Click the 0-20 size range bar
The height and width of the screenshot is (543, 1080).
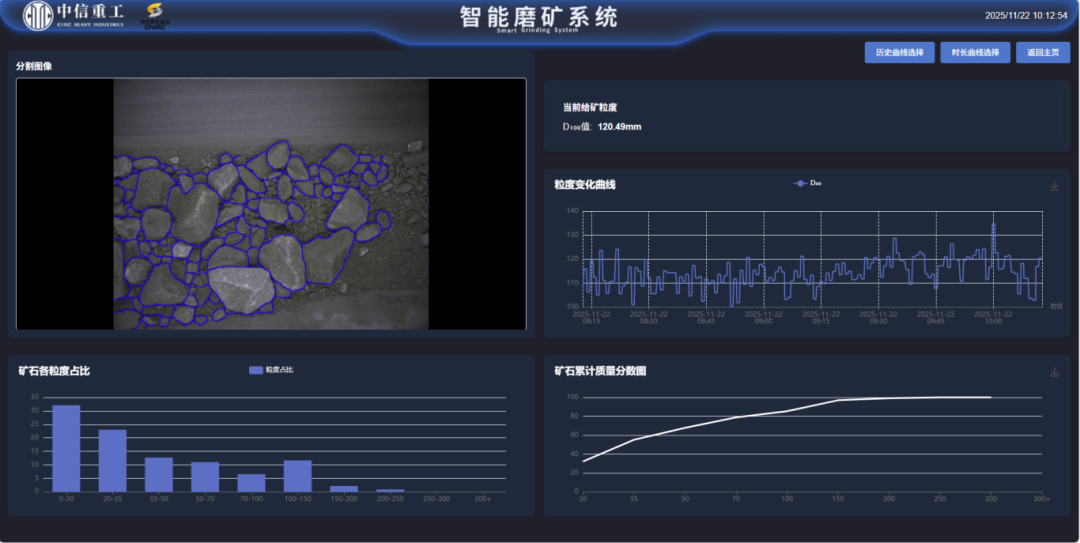[x=66, y=448]
